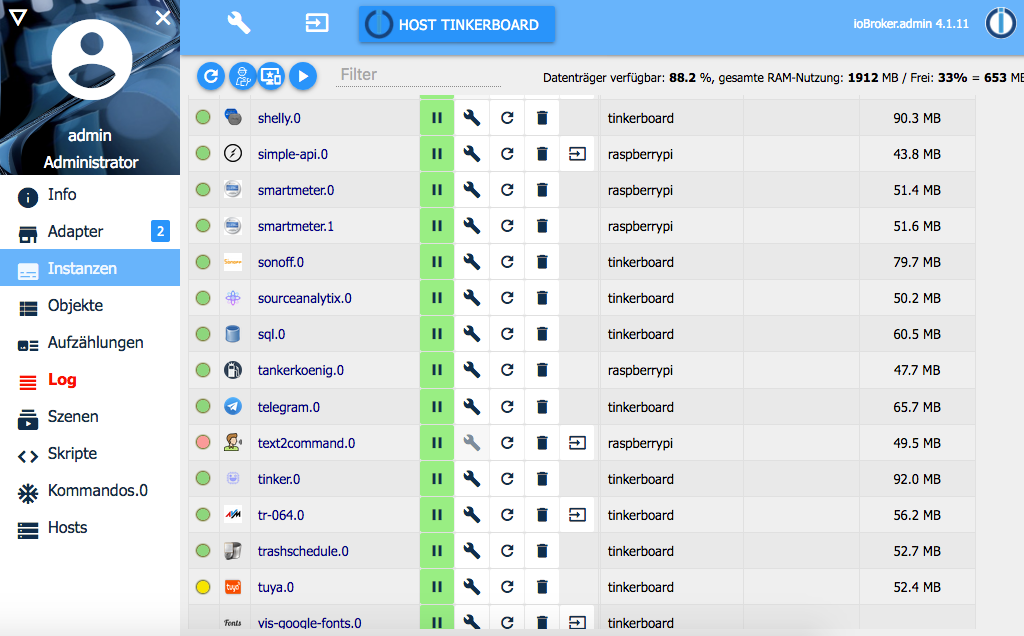Open the Adapter menu item

coord(90,232)
